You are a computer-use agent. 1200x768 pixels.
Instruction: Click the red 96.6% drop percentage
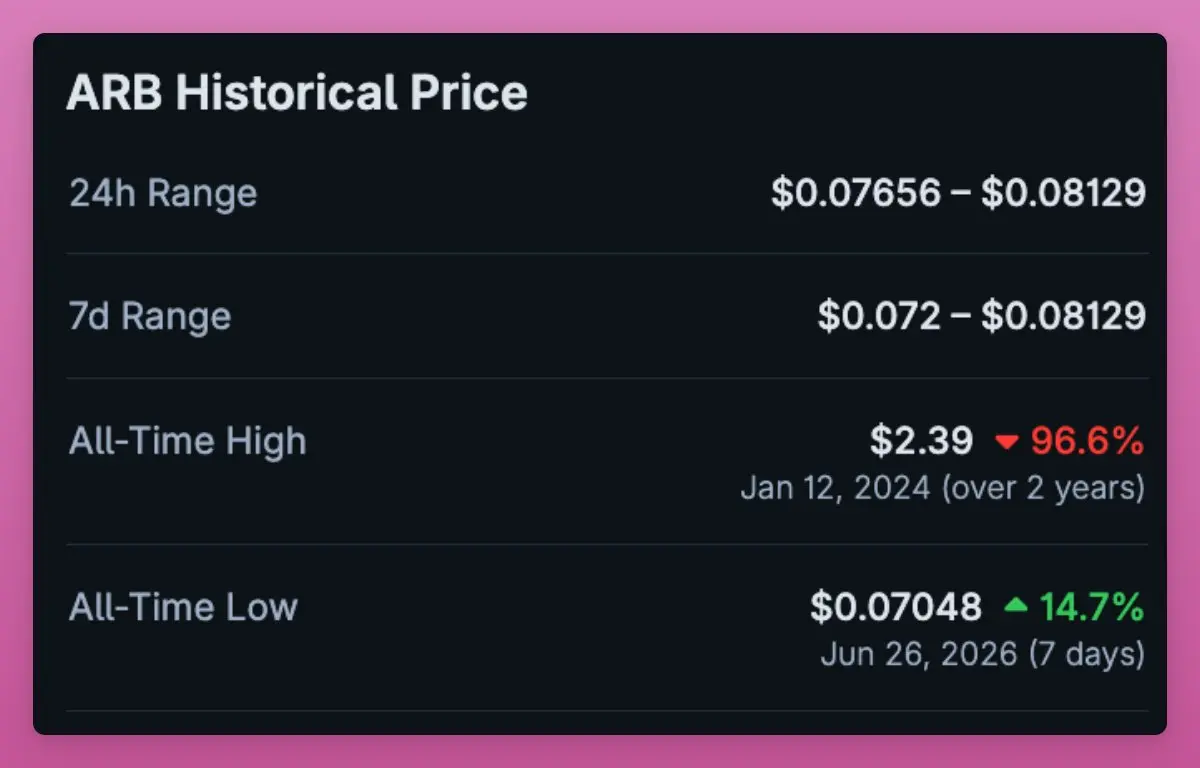tap(1087, 441)
